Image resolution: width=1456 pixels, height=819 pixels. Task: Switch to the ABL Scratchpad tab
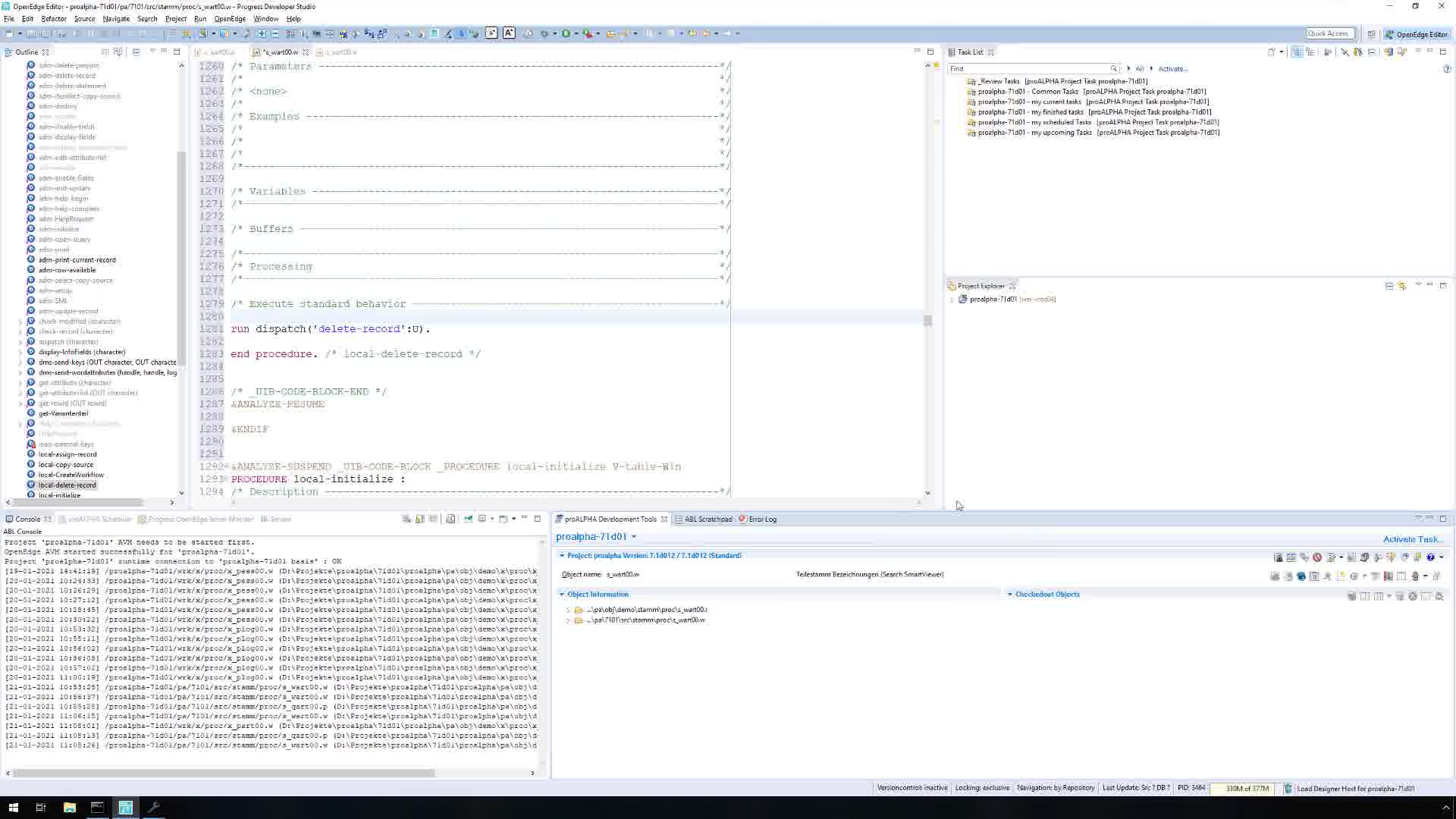(x=703, y=519)
